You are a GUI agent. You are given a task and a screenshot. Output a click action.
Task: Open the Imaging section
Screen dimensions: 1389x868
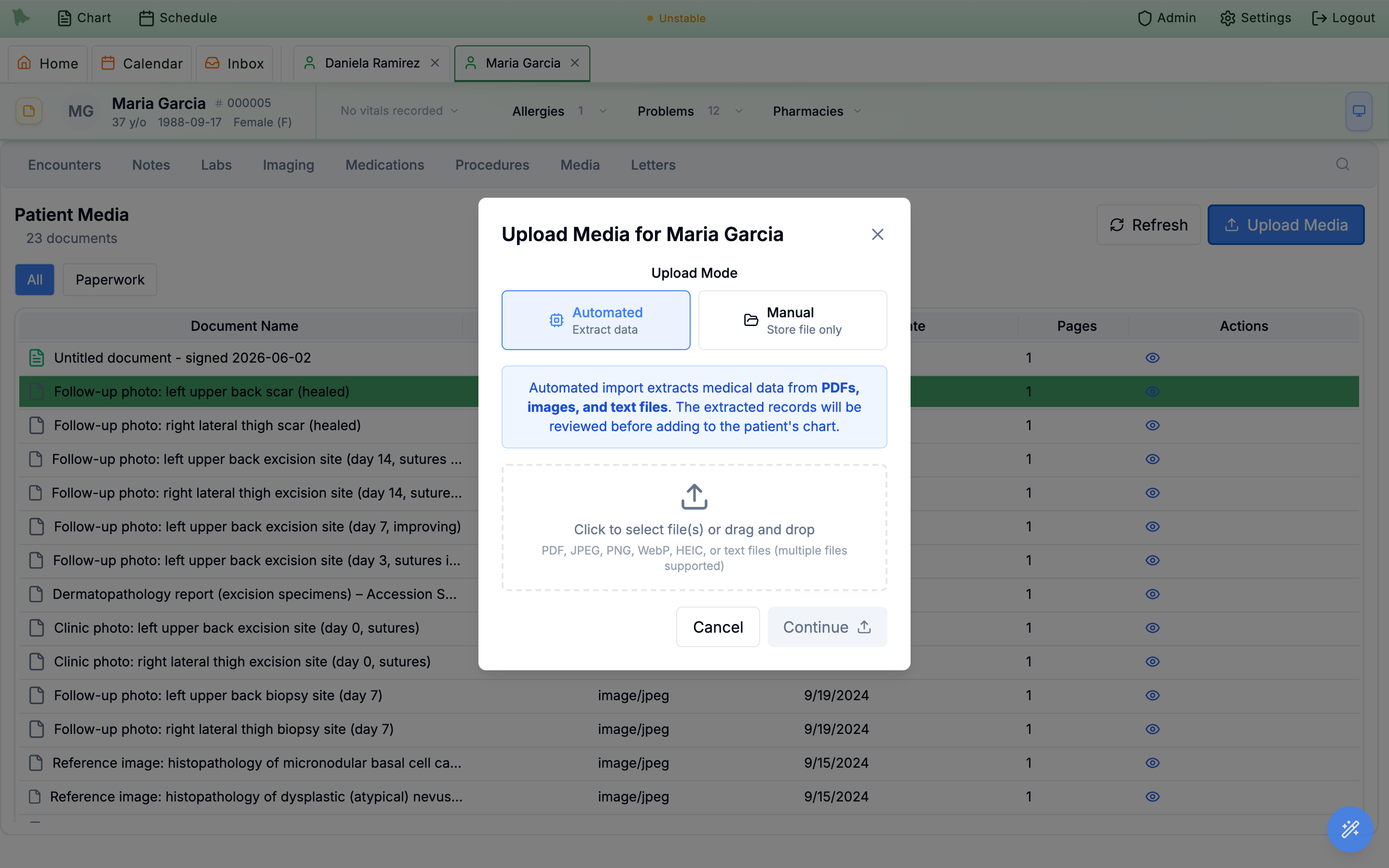(289, 165)
